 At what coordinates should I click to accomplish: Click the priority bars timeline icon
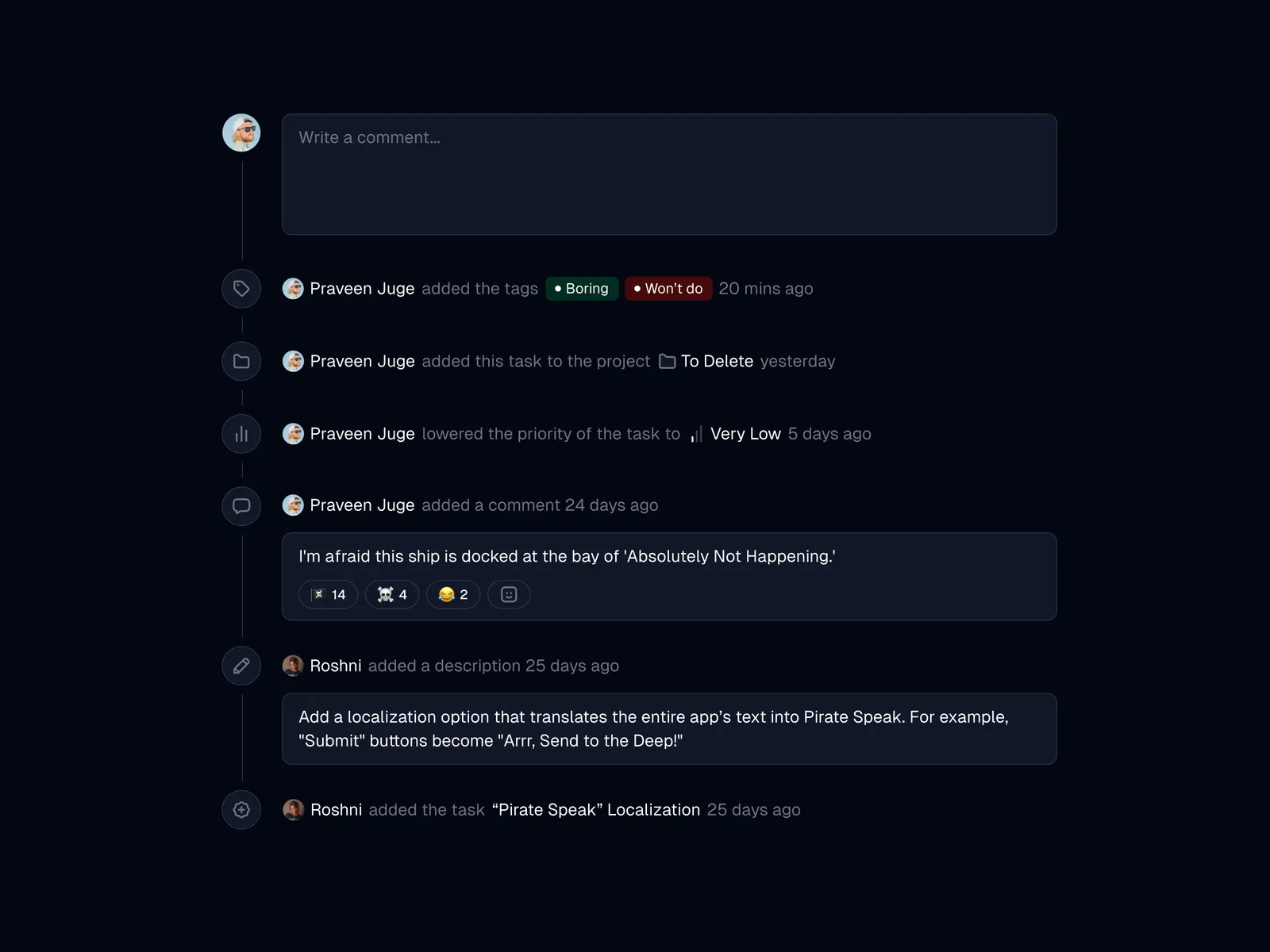tap(241, 434)
